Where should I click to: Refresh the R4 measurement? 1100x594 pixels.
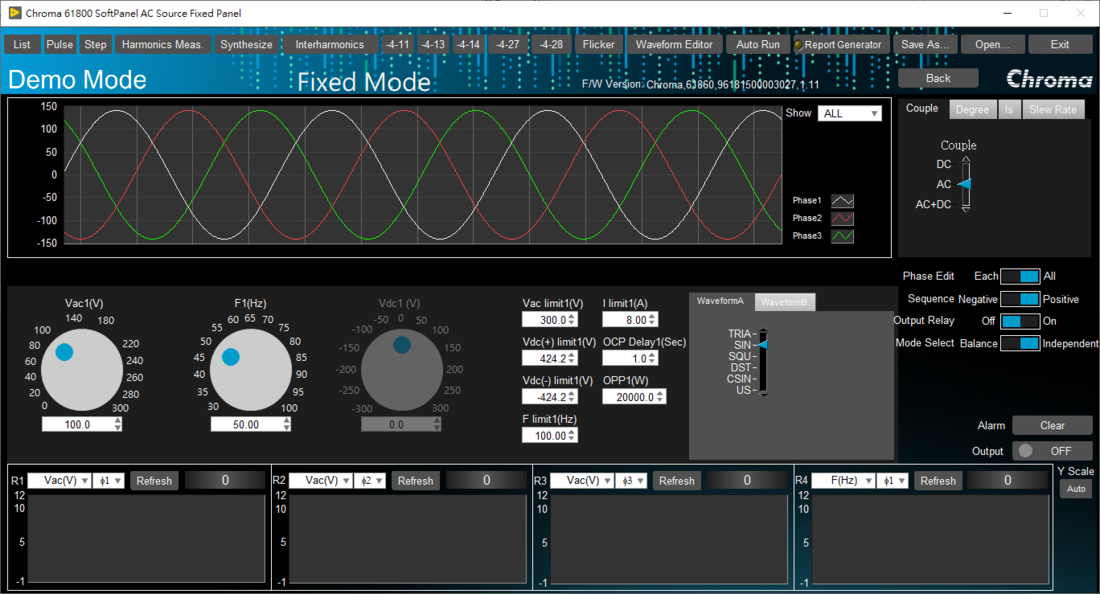[938, 481]
